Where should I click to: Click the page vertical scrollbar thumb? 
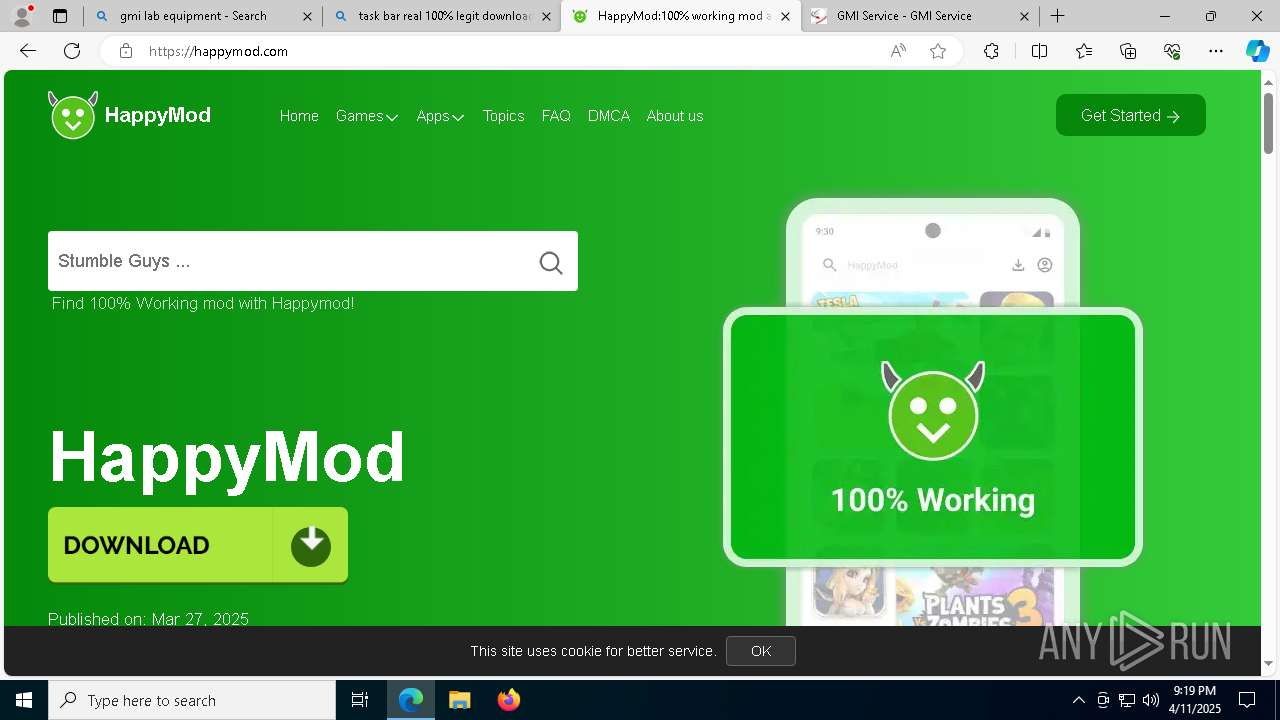[1268, 123]
